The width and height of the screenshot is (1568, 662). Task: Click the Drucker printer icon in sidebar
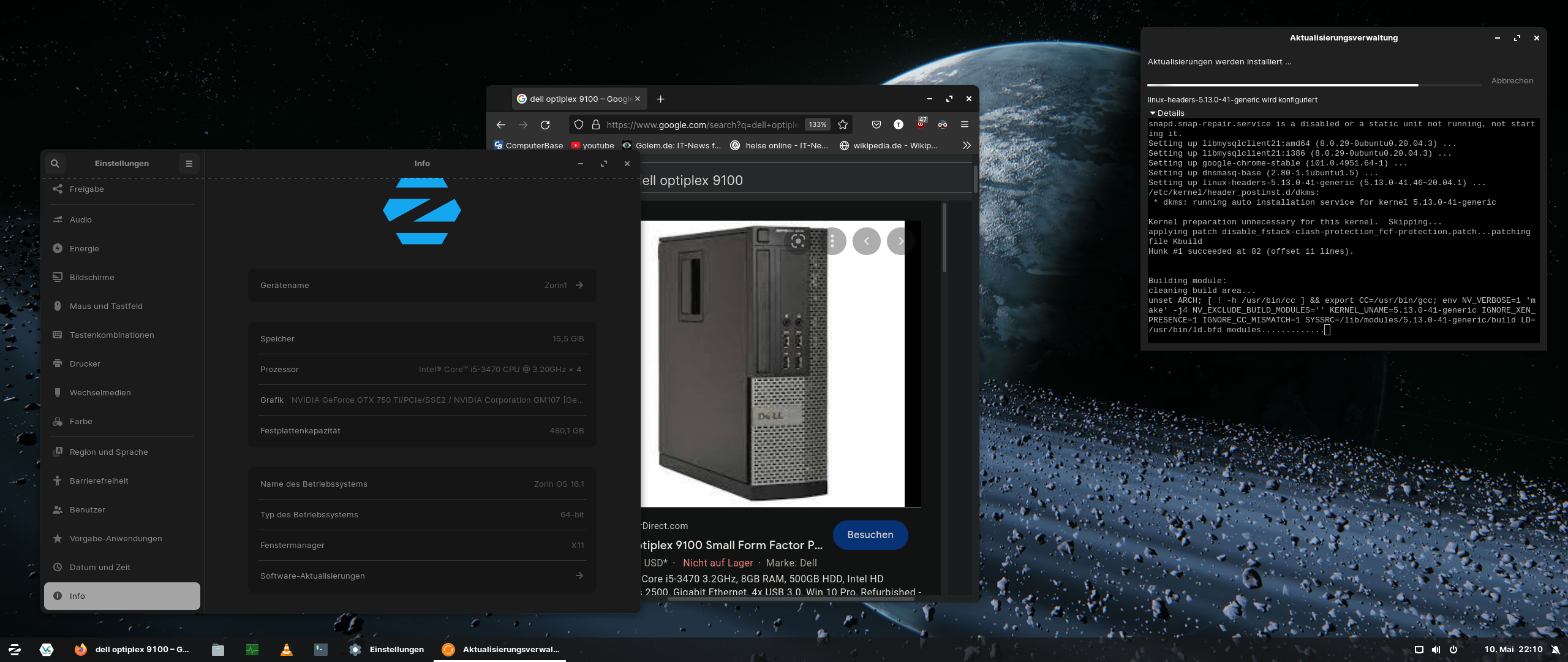58,364
